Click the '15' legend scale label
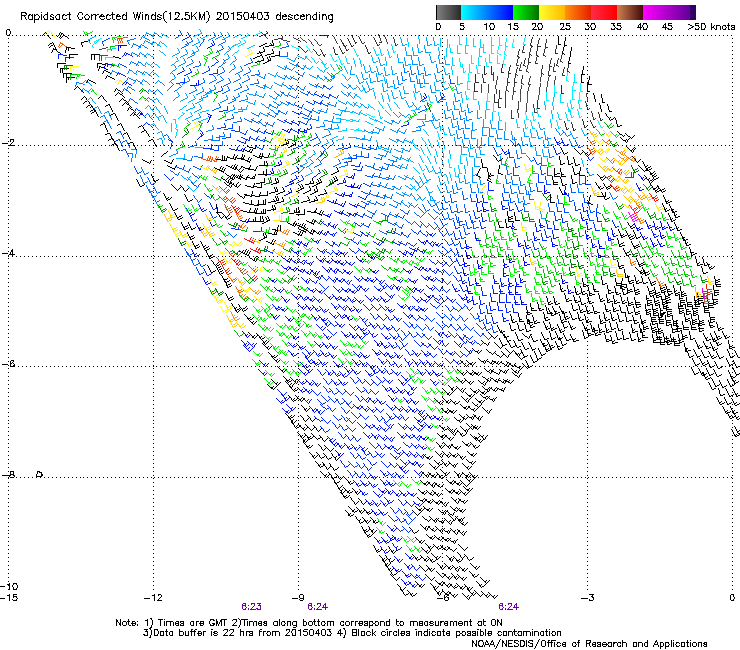 (x=513, y=27)
